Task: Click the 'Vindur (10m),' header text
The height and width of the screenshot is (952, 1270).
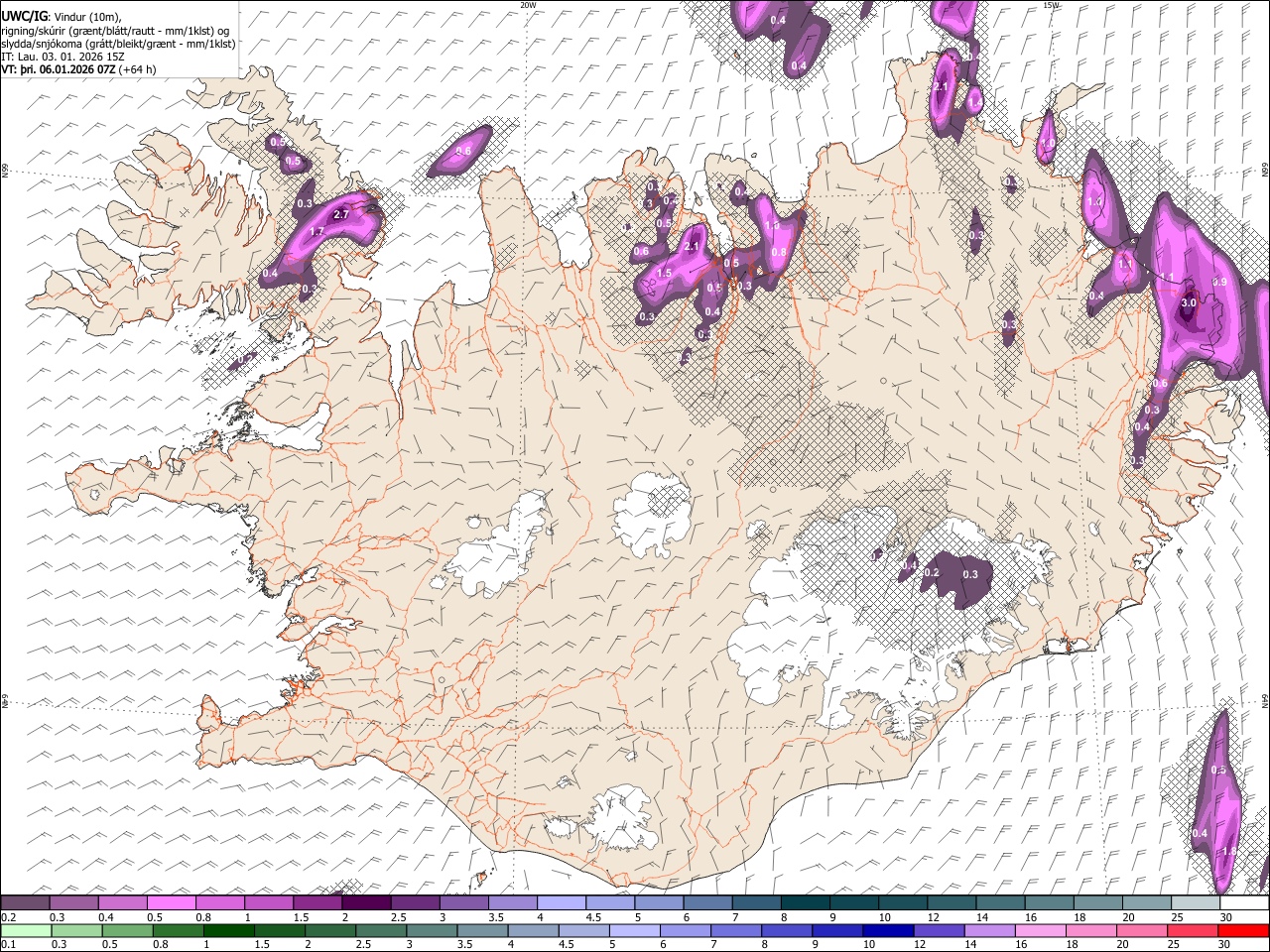Action: [86, 18]
